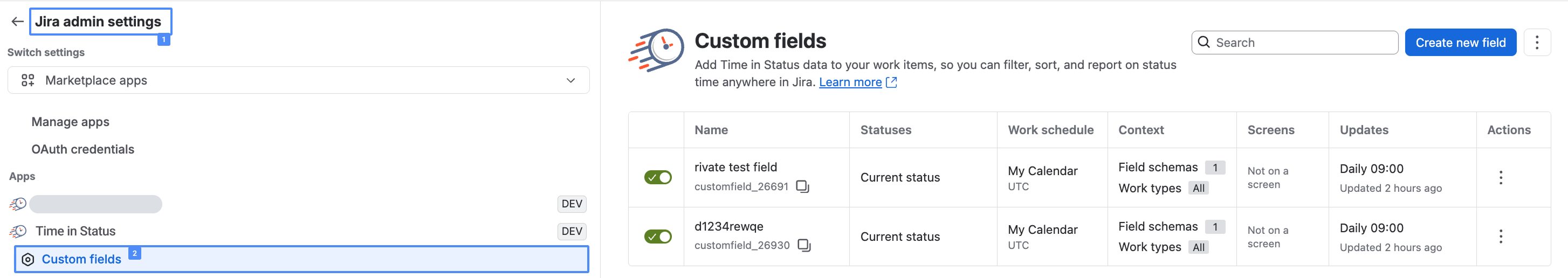1568x278 pixels.
Task: Disable the d1234rewqe field toggle
Action: [658, 237]
